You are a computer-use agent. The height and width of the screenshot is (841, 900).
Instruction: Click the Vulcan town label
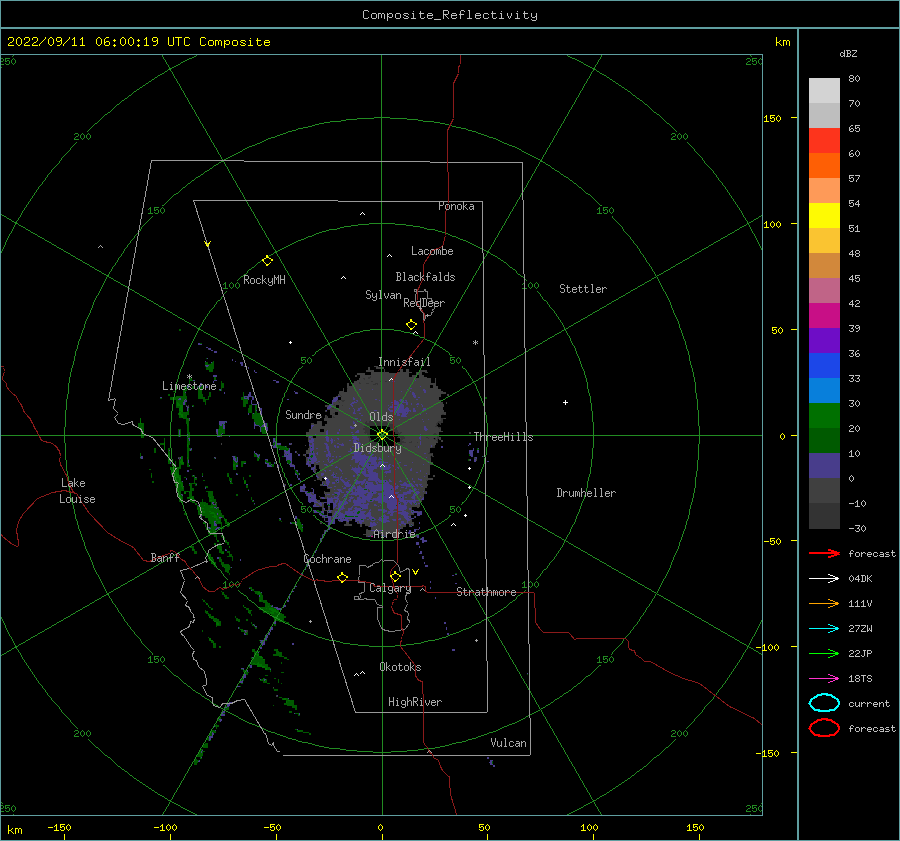pyautogui.click(x=508, y=743)
